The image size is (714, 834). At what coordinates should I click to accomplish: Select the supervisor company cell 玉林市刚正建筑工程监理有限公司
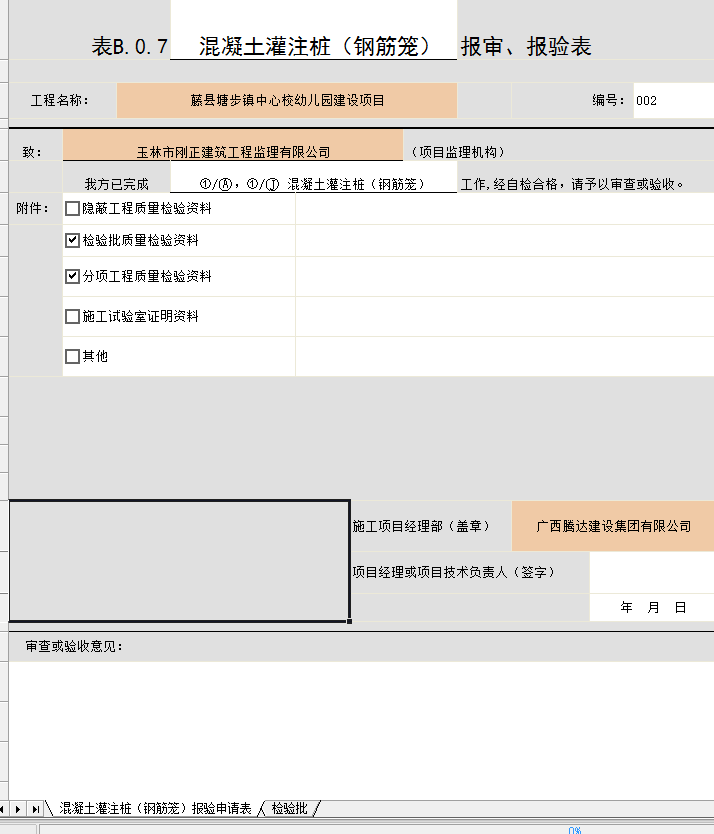[x=233, y=152]
